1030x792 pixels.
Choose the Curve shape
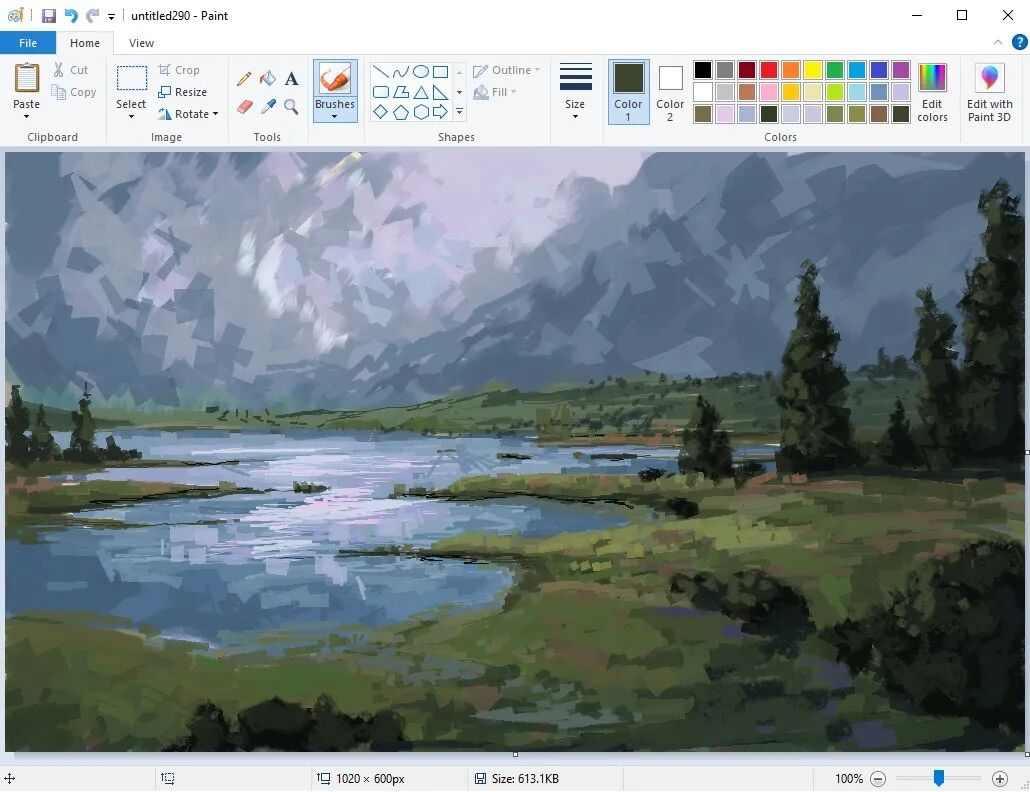401,72
